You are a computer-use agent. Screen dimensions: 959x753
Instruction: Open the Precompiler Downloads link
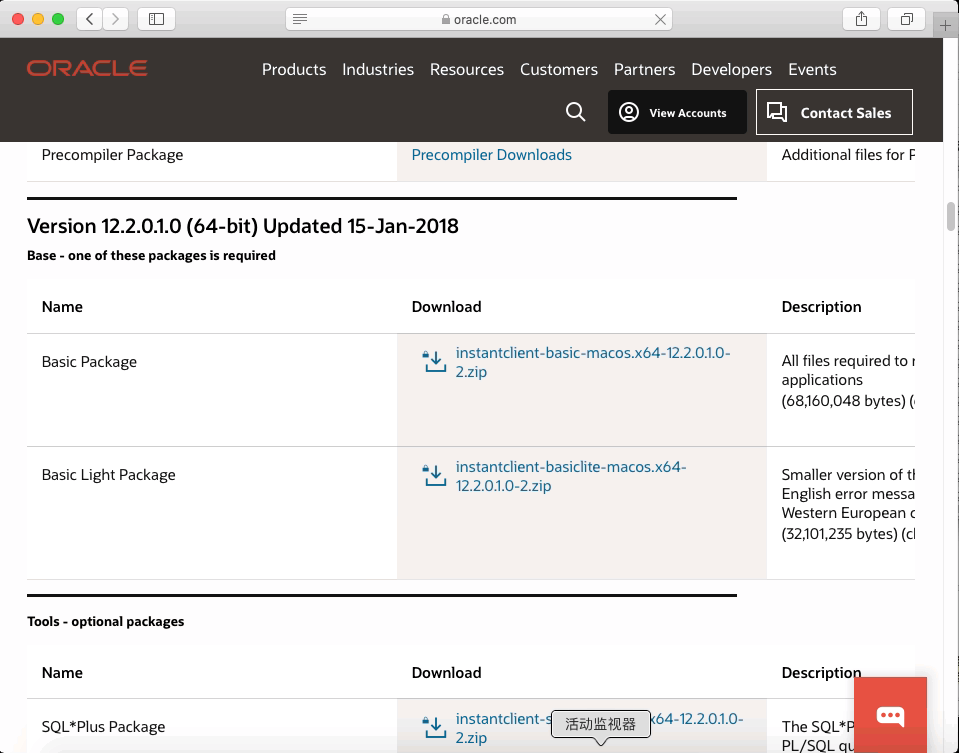[x=492, y=155]
